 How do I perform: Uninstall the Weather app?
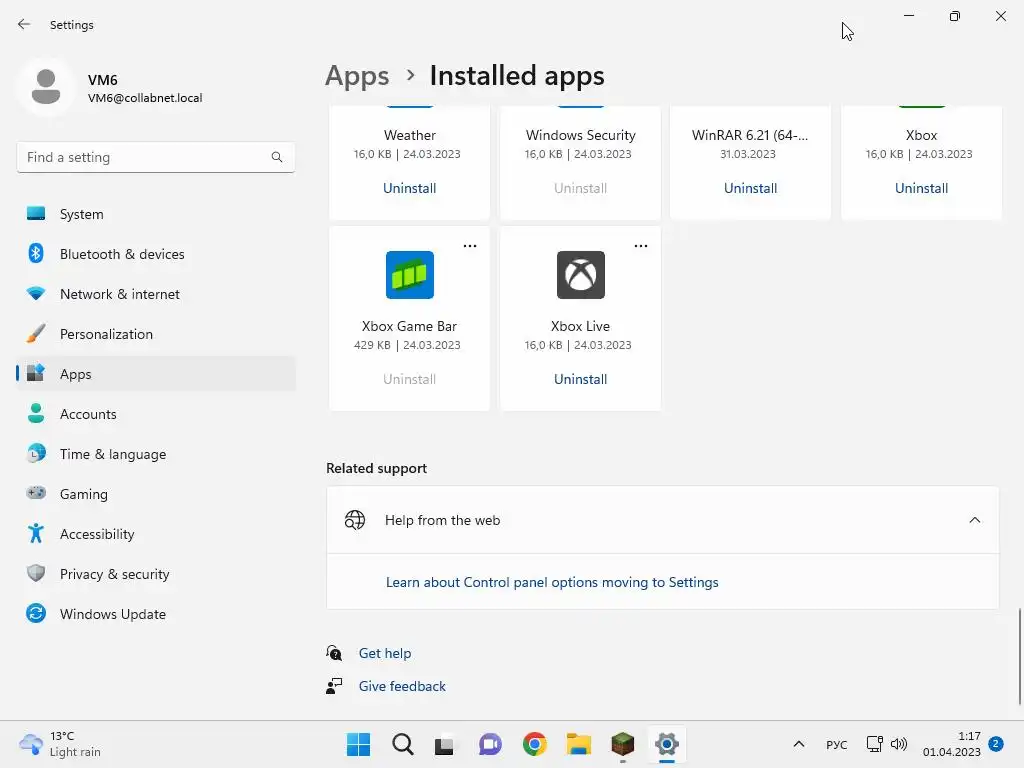click(x=409, y=188)
